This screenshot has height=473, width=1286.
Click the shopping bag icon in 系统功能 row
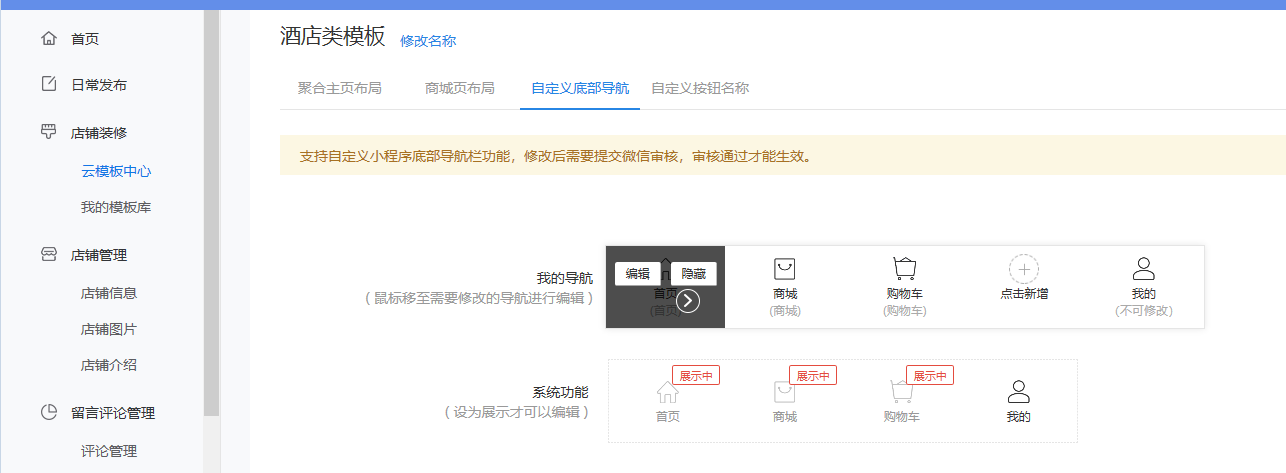pos(785,392)
